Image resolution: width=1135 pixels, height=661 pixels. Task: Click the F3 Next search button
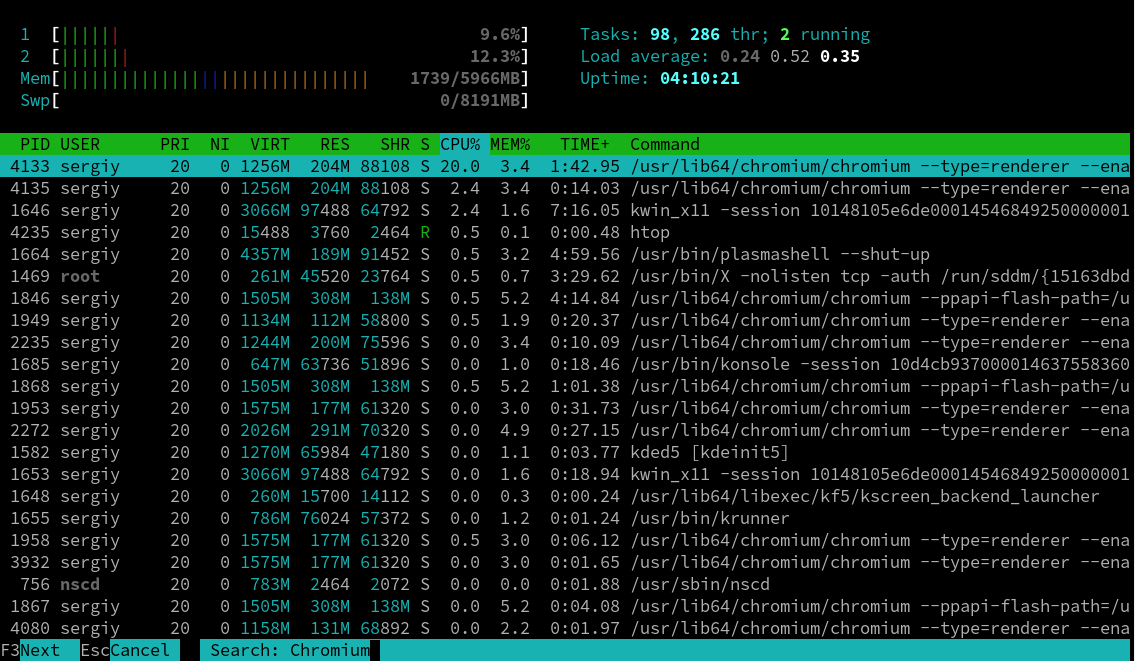pyautogui.click(x=40, y=650)
